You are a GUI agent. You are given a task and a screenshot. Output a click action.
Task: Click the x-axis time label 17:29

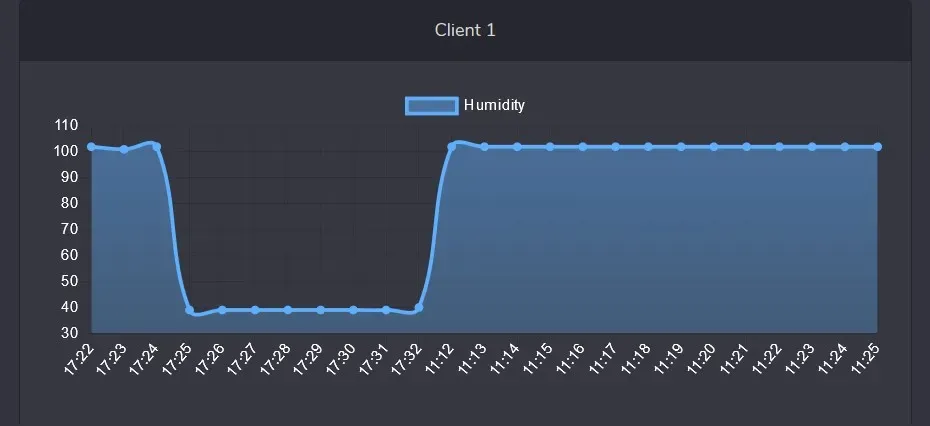308,358
